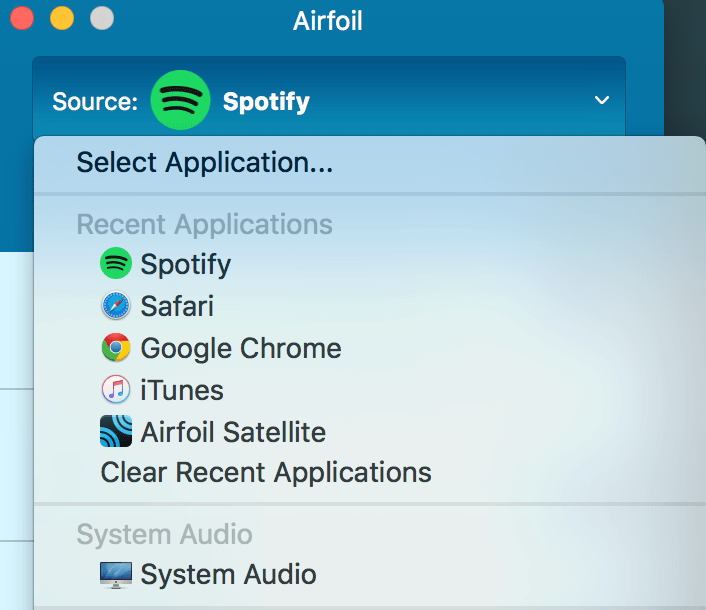This screenshot has height=610, width=706.
Task: Open the Source selector showing Spotify
Action: point(329,100)
